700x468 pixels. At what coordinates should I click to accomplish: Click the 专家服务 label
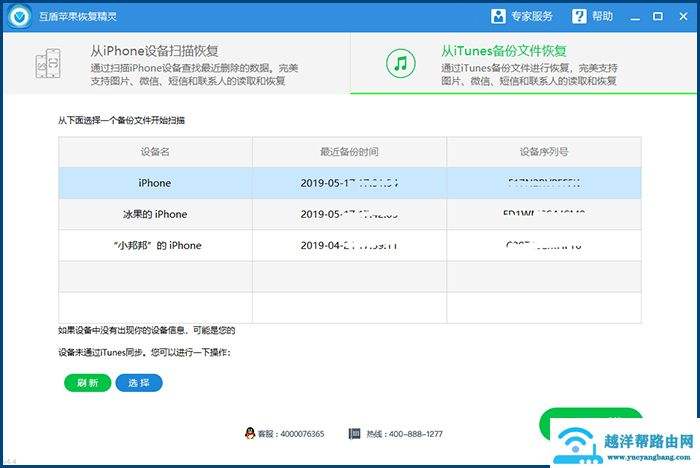[x=532, y=17]
